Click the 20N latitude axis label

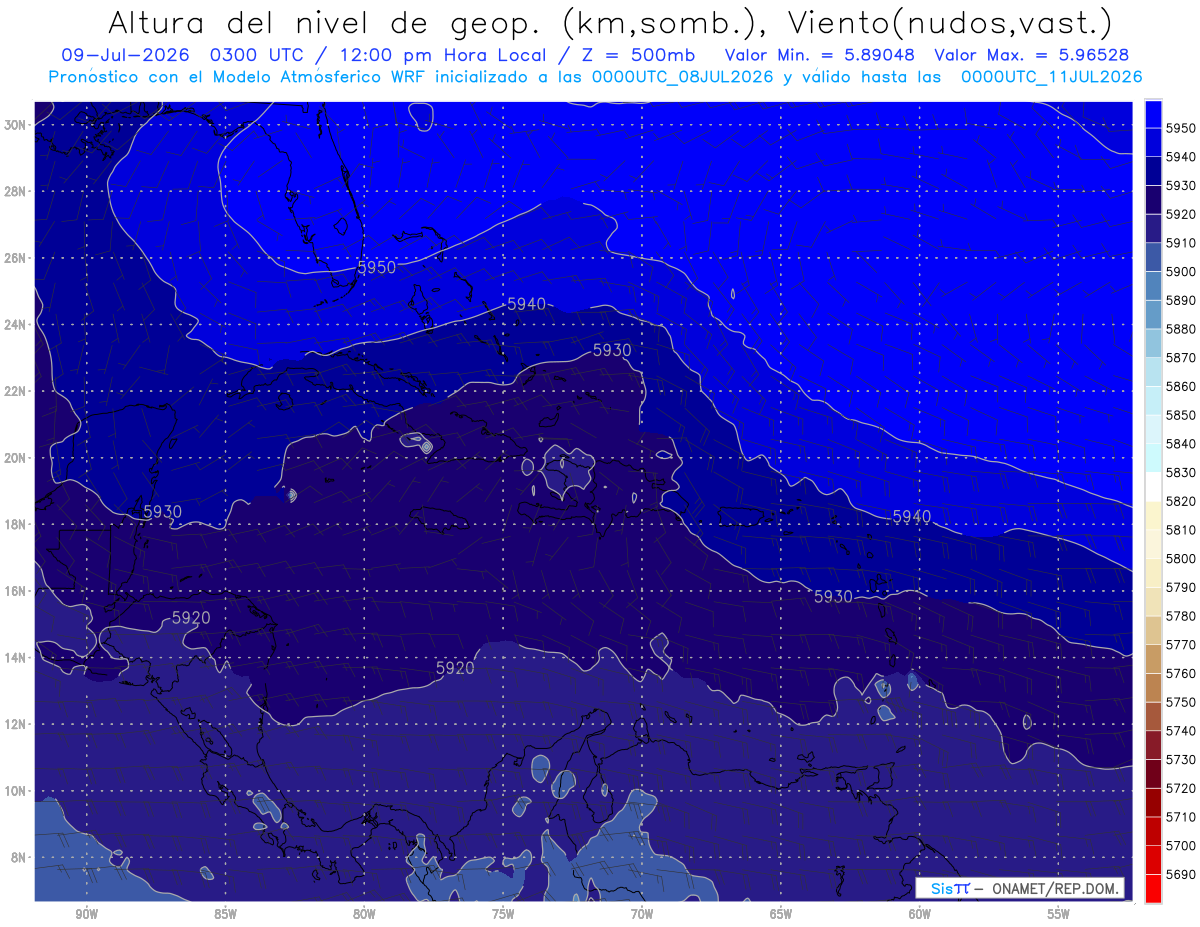pyautogui.click(x=15, y=458)
